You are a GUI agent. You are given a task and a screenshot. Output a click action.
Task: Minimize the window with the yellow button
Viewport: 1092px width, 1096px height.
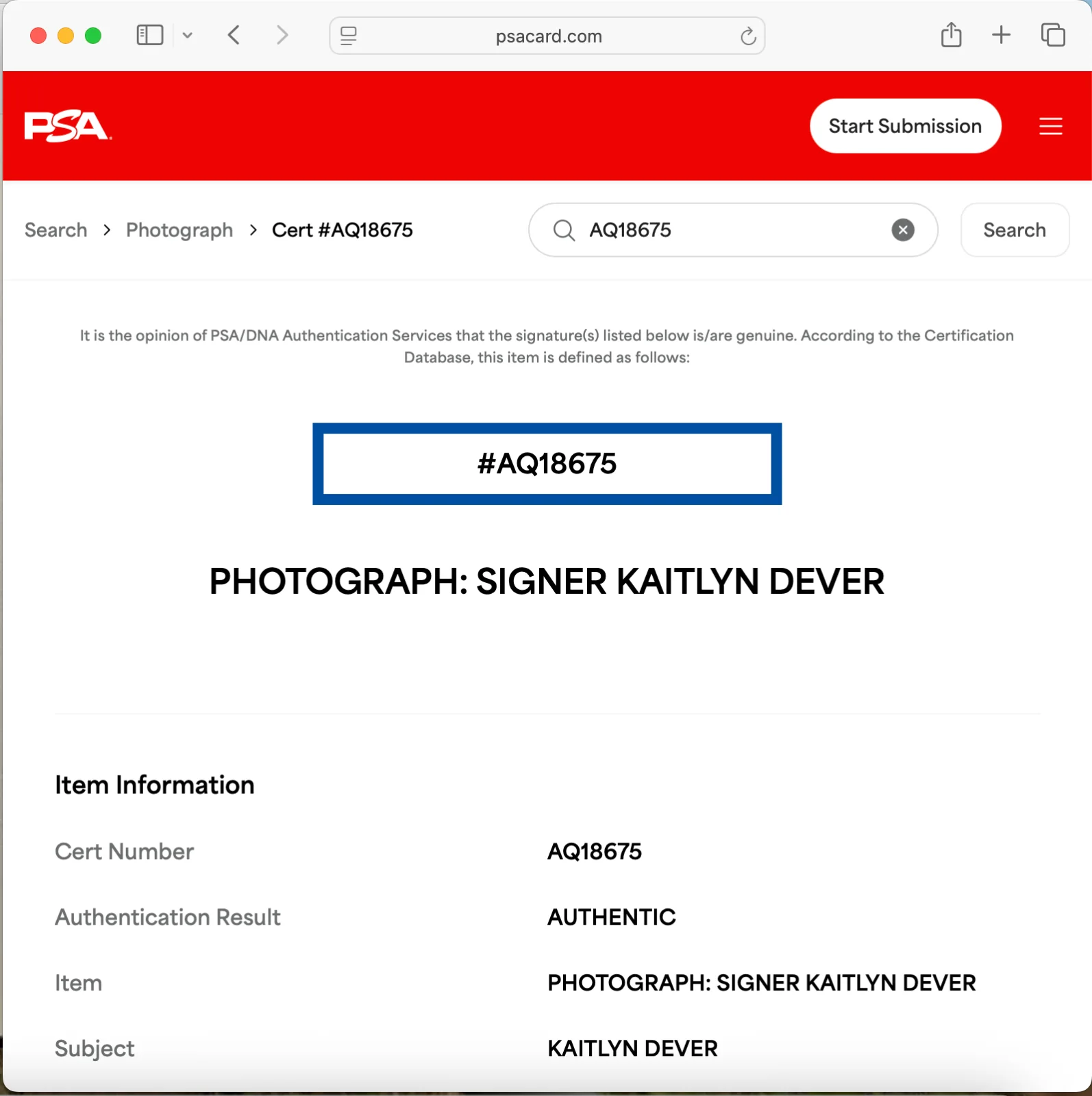66,36
